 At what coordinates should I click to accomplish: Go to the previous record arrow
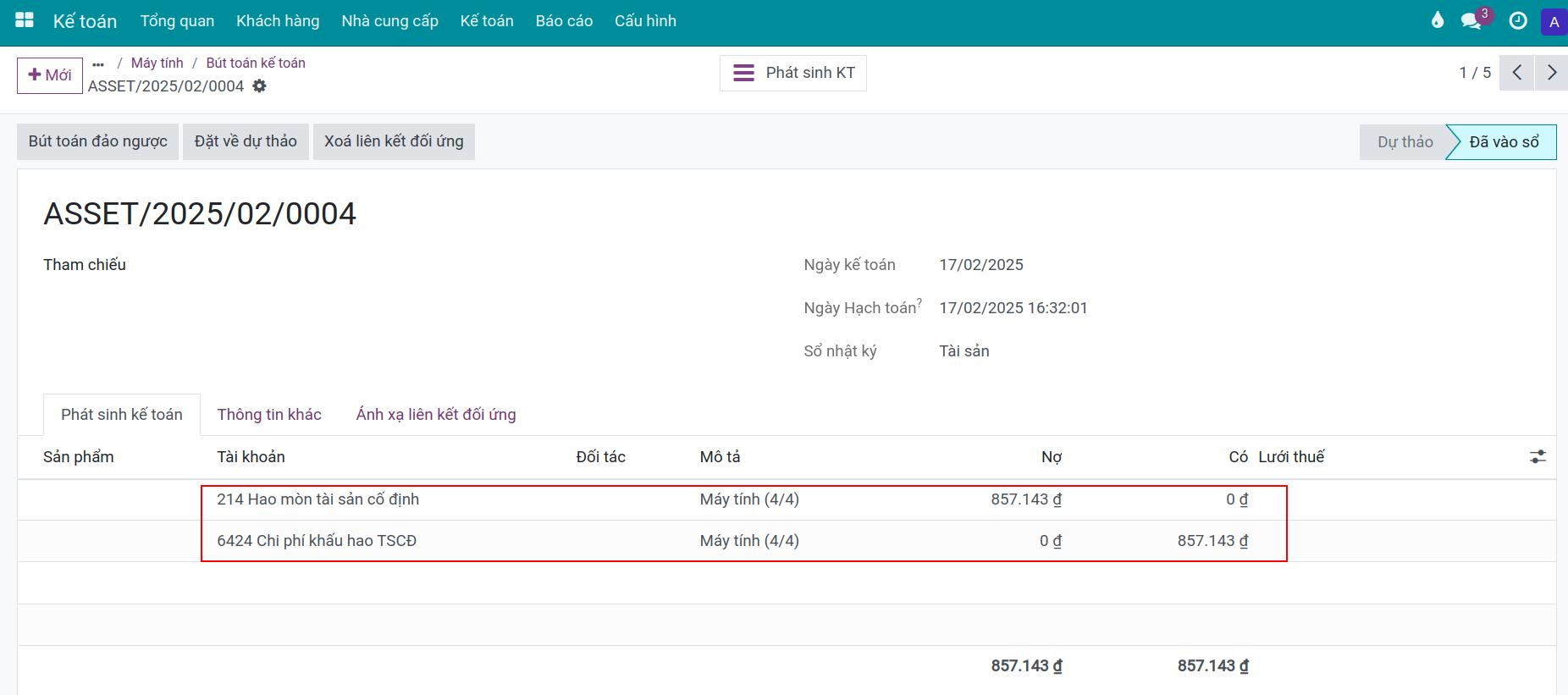click(1516, 73)
